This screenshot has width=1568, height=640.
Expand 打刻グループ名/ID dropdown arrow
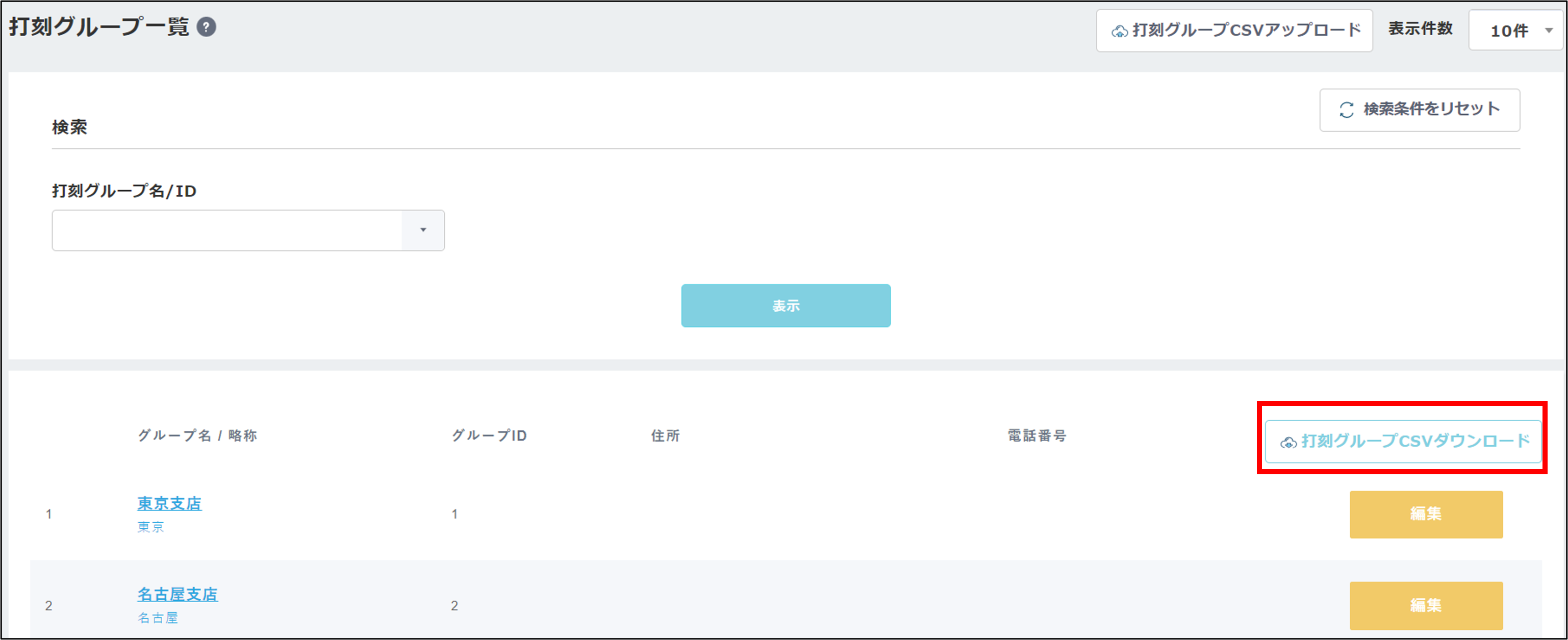tap(423, 230)
